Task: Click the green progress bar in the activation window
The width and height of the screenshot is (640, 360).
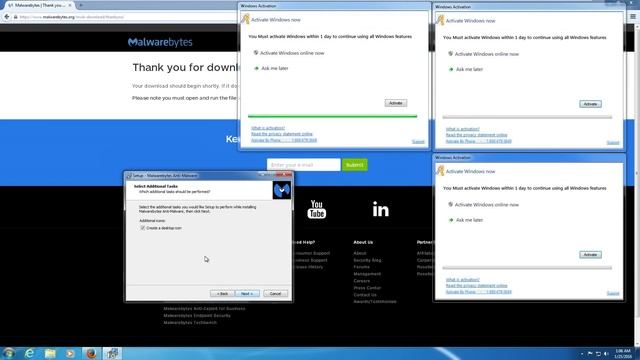Action: [x=332, y=116]
